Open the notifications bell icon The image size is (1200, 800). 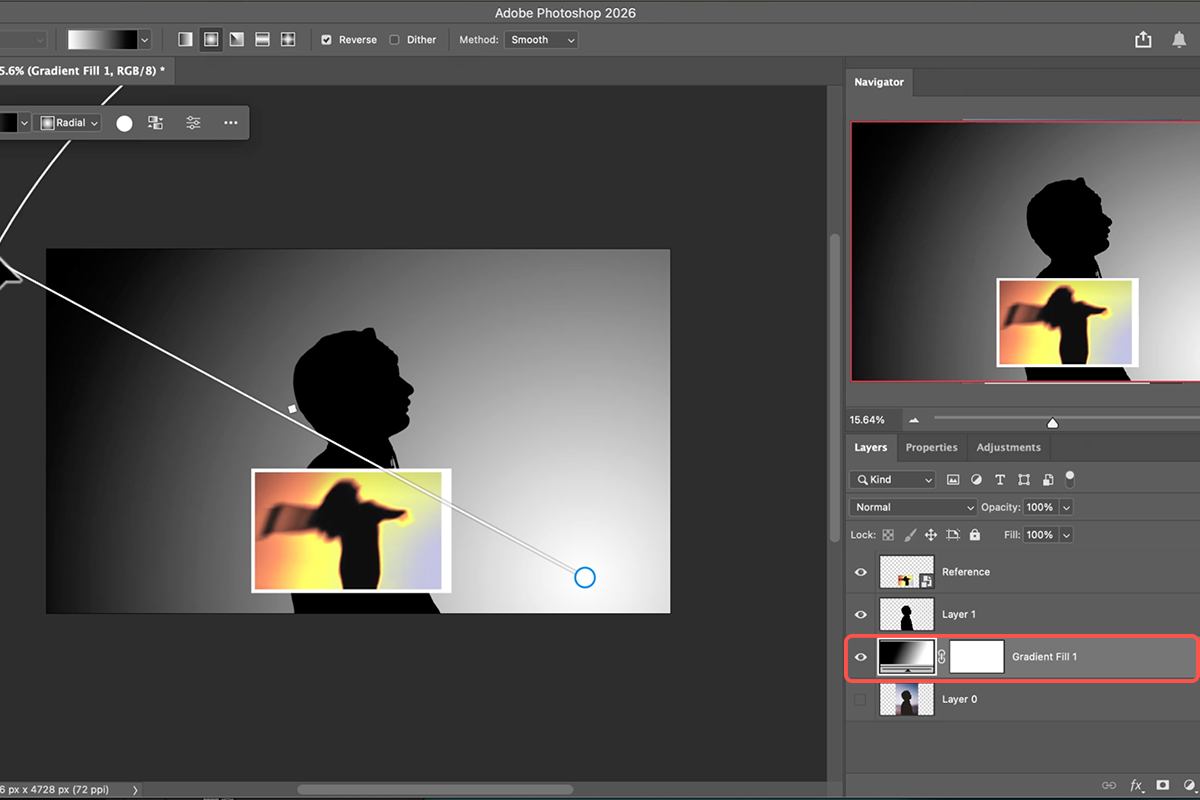tap(1180, 40)
